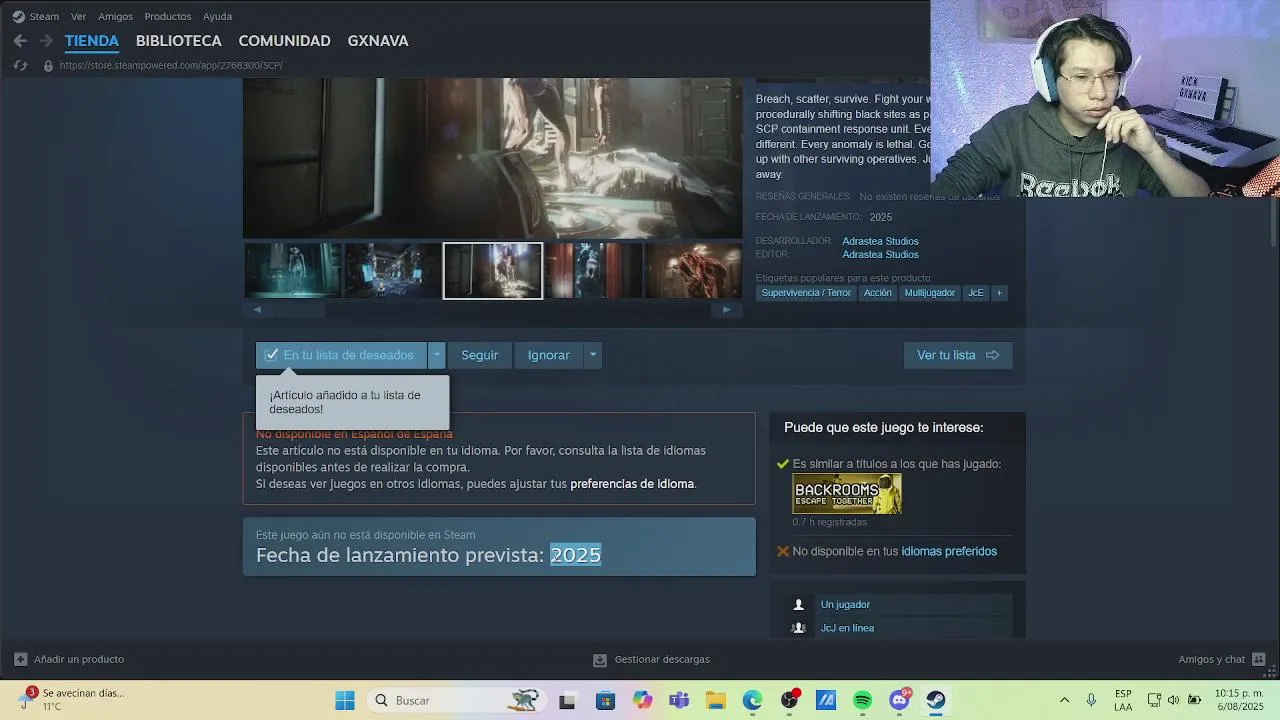Screen dimensions: 1280x720
Task: Select the first screenshot thumbnail
Action: [293, 271]
